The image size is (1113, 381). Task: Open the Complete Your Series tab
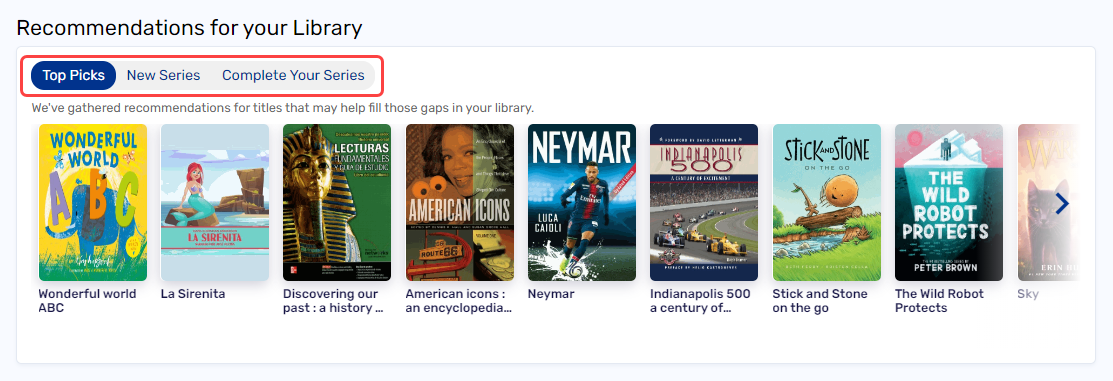pyautogui.click(x=293, y=75)
